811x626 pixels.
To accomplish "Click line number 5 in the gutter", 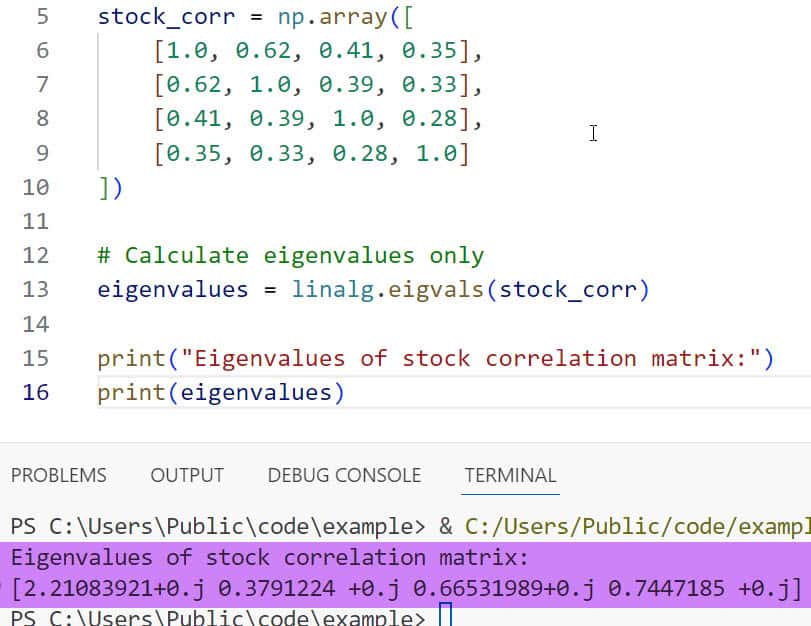I will (x=41, y=17).
